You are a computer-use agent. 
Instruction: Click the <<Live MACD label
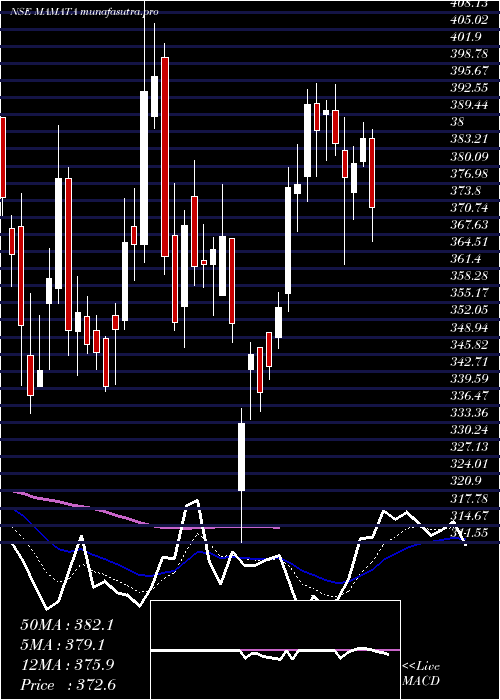pos(421,674)
